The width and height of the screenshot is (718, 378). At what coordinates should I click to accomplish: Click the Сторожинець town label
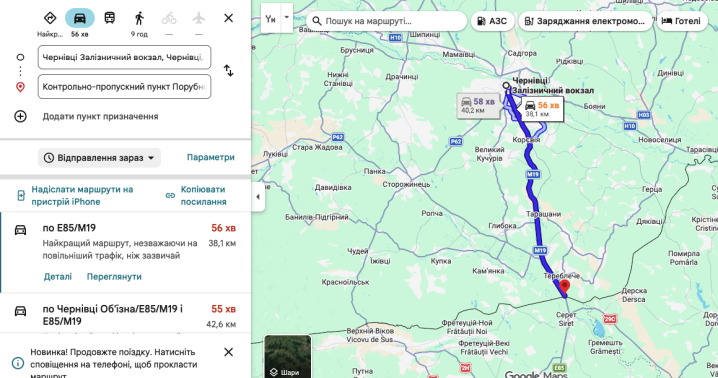tap(406, 184)
